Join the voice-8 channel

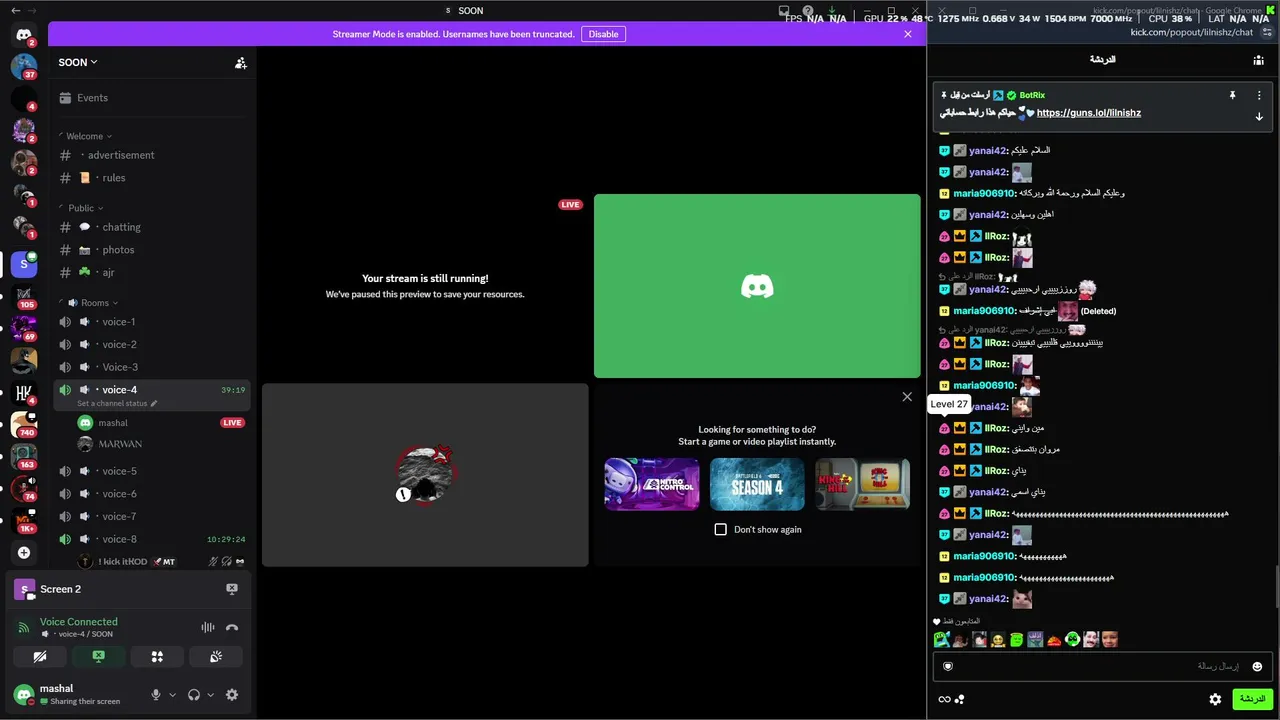[x=151, y=539]
